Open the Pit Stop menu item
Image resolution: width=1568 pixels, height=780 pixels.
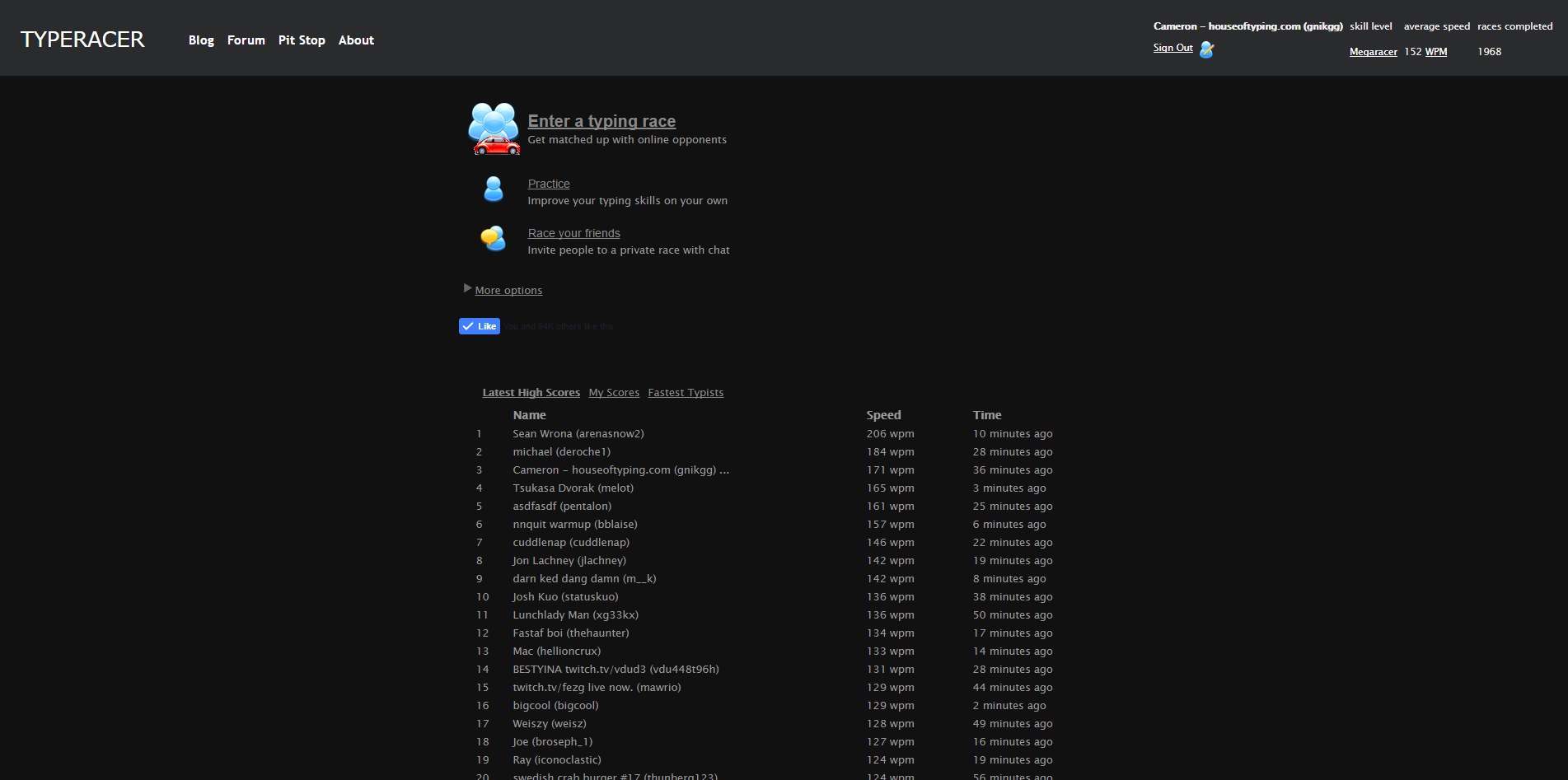point(302,40)
